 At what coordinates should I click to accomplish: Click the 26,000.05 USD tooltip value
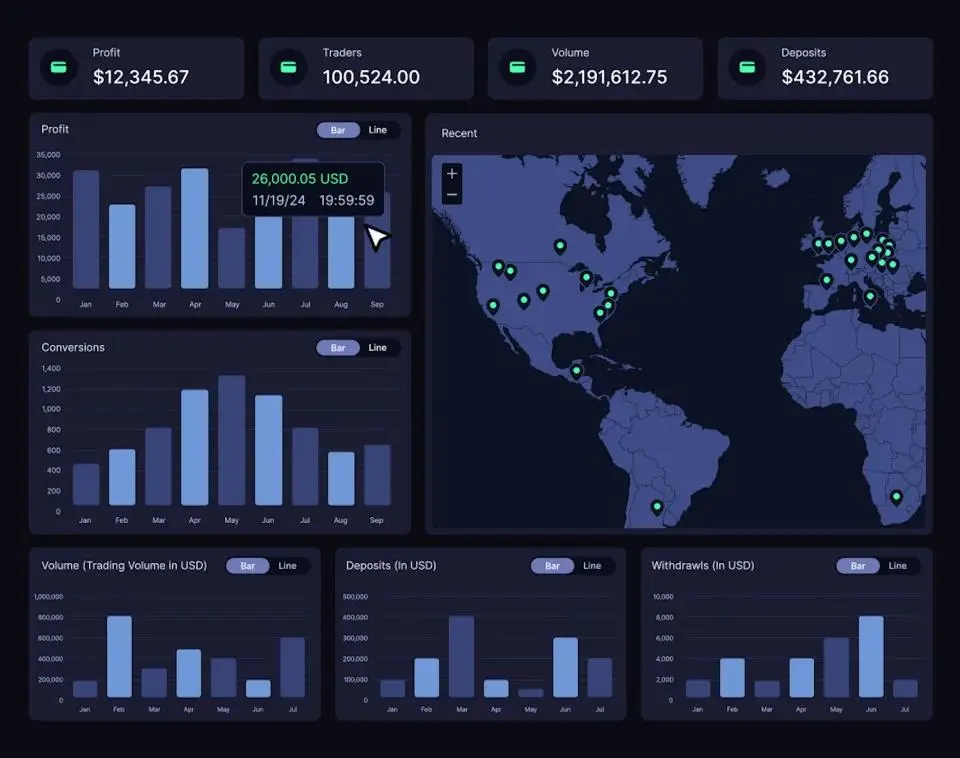point(300,179)
